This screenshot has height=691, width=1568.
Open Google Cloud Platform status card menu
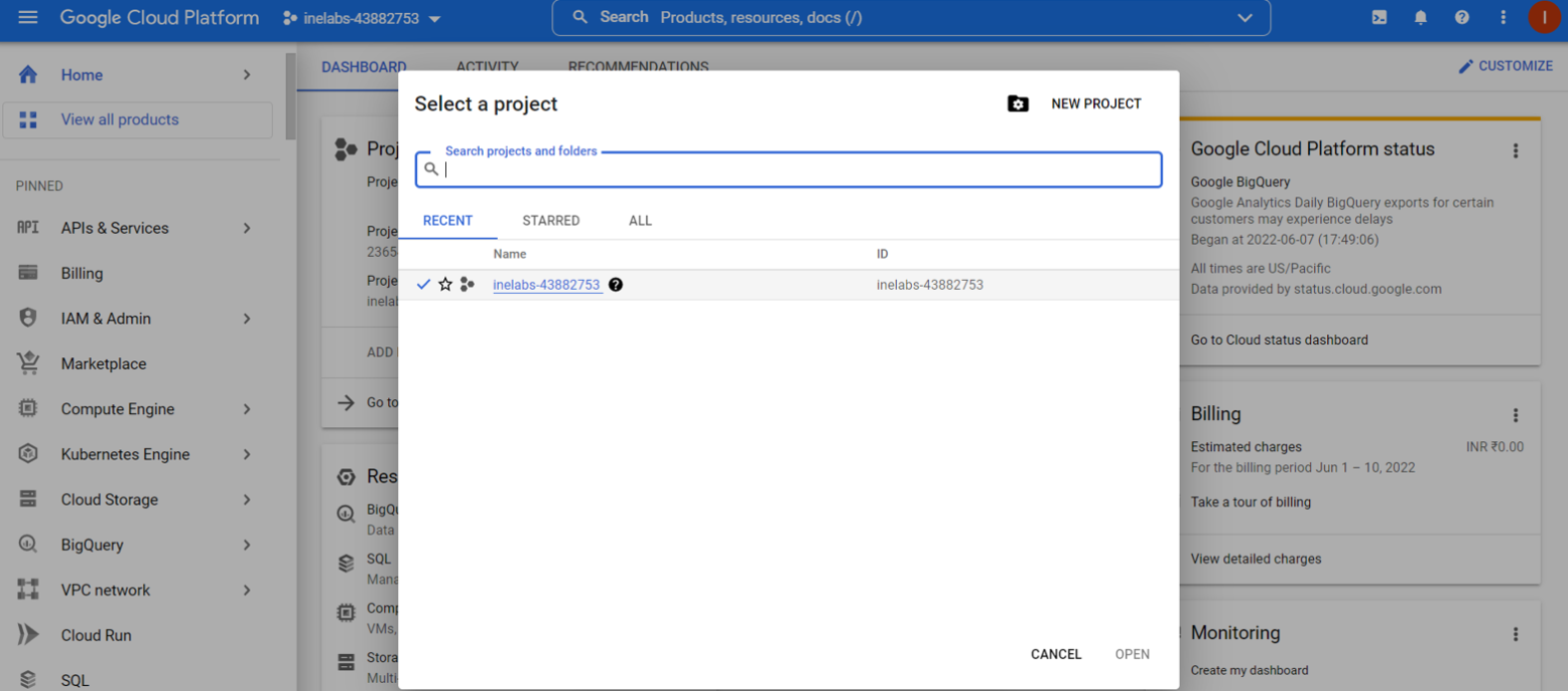click(1515, 150)
